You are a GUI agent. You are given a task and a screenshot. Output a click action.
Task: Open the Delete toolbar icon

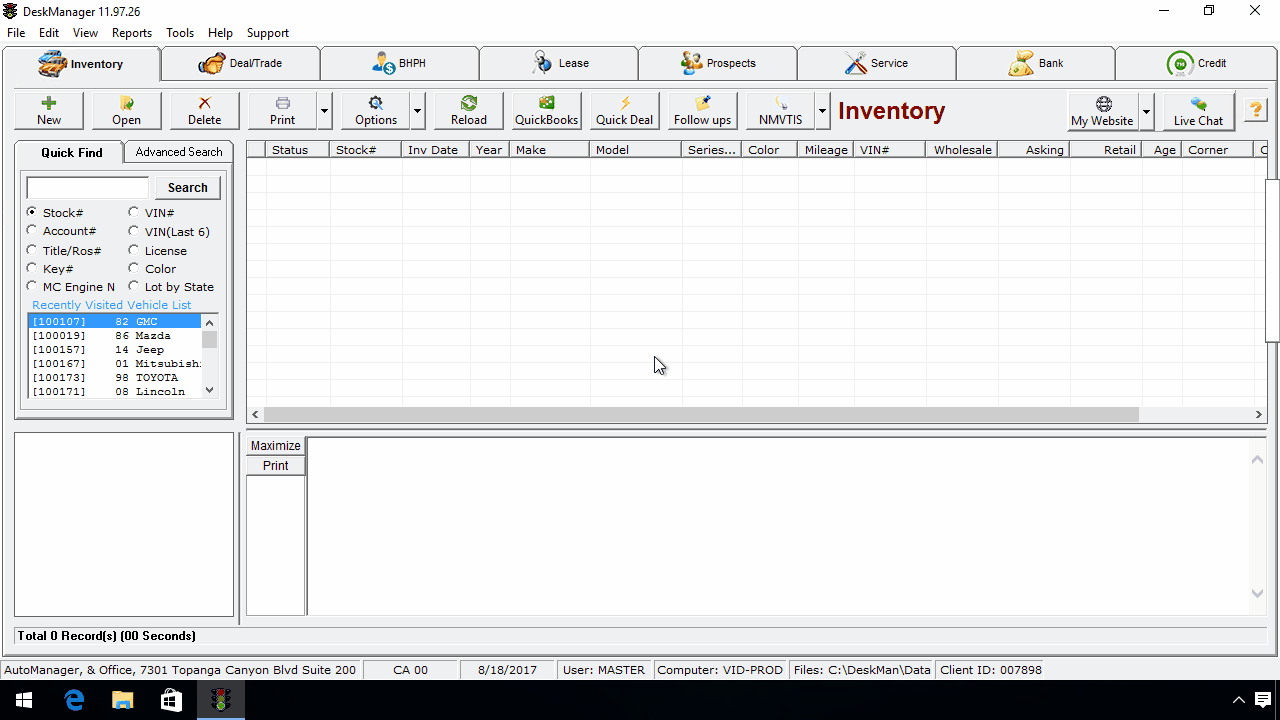[204, 110]
